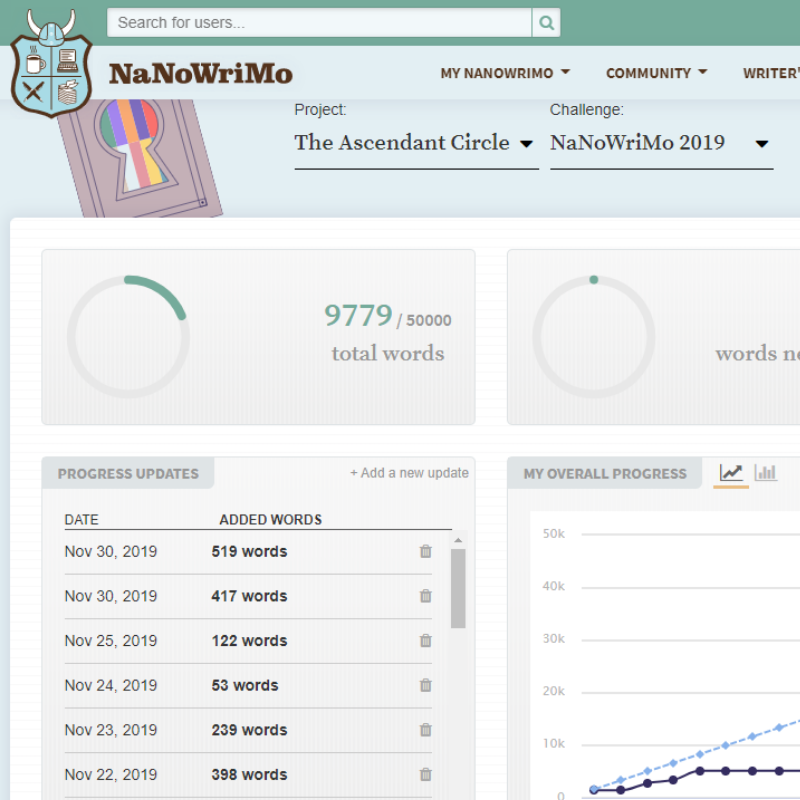Expand the My NaNoWriMo menu
Viewport: 800px width, 800px height.
coord(505,73)
